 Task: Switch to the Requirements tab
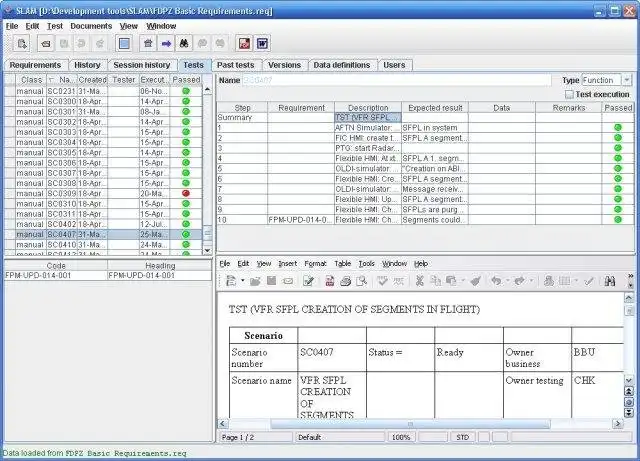(36, 65)
